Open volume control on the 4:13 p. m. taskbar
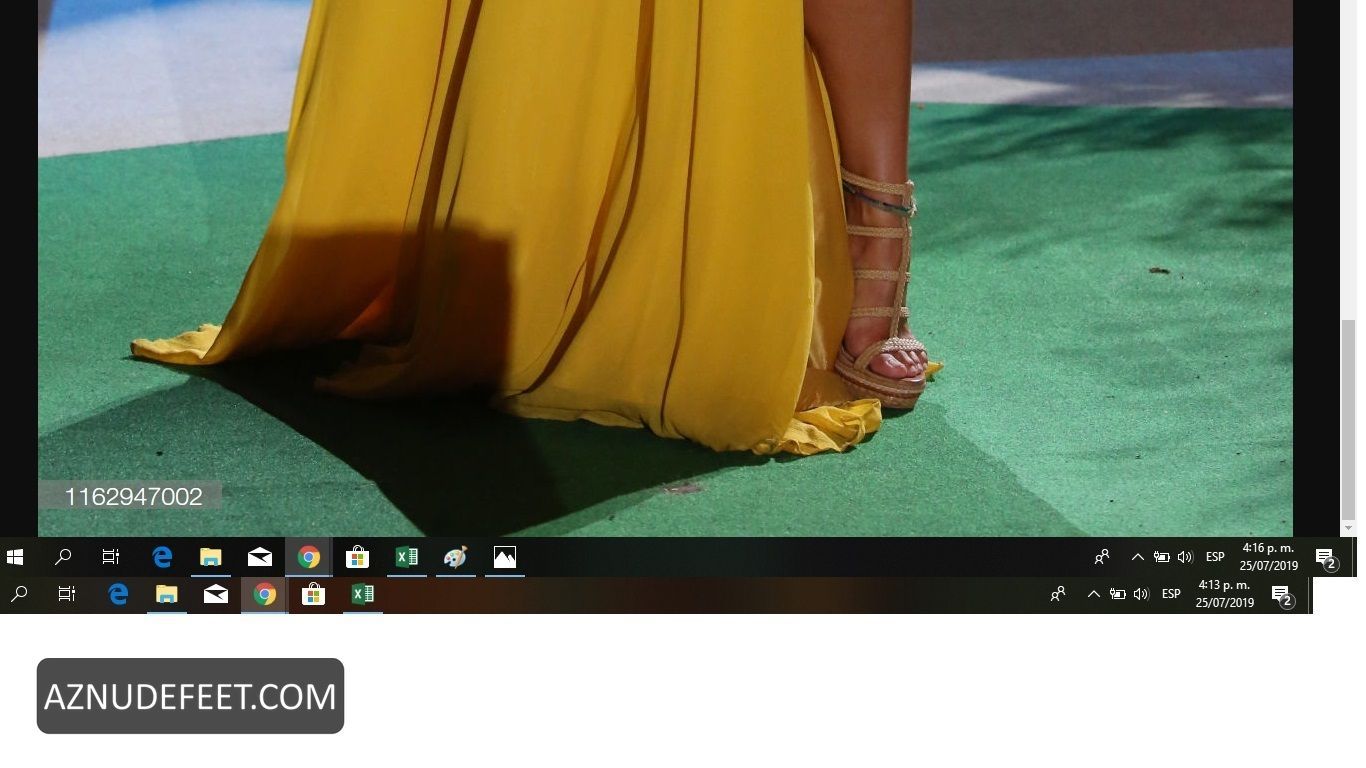 [1141, 594]
